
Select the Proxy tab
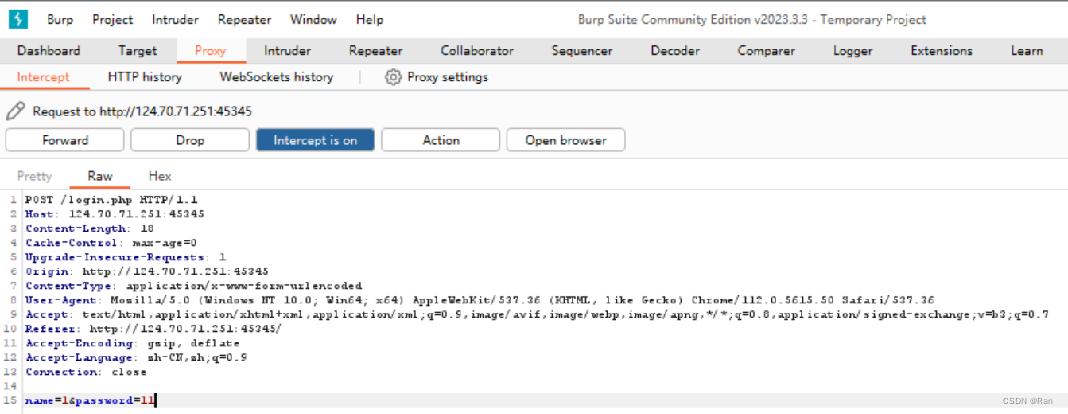210,51
